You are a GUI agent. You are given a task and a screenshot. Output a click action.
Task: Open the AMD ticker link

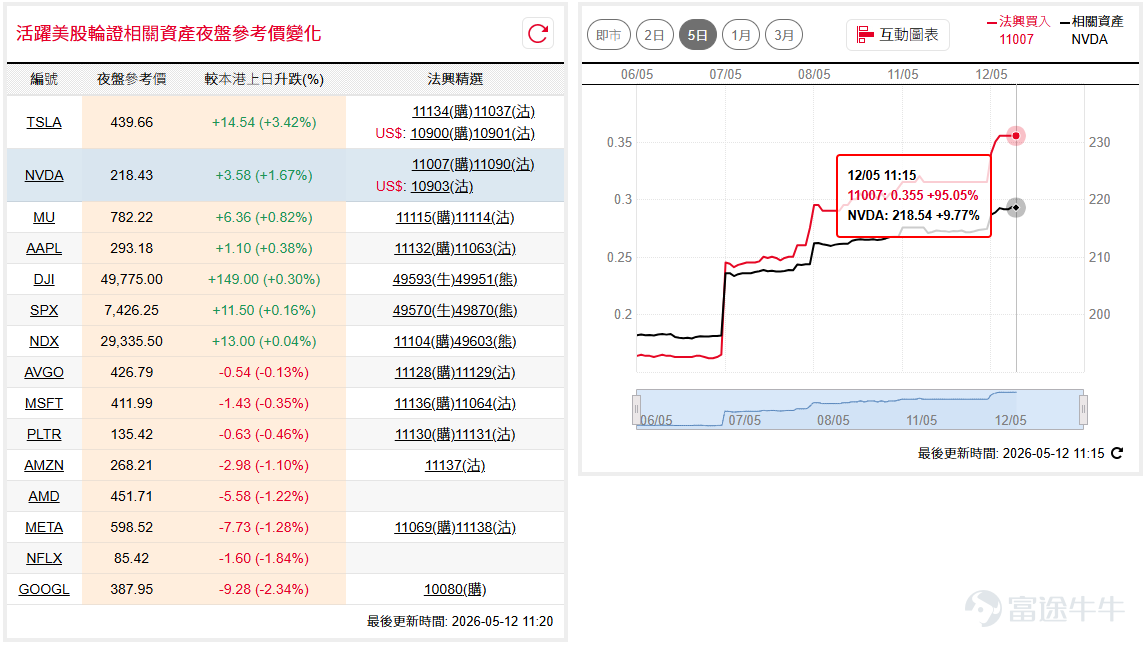tap(44, 497)
